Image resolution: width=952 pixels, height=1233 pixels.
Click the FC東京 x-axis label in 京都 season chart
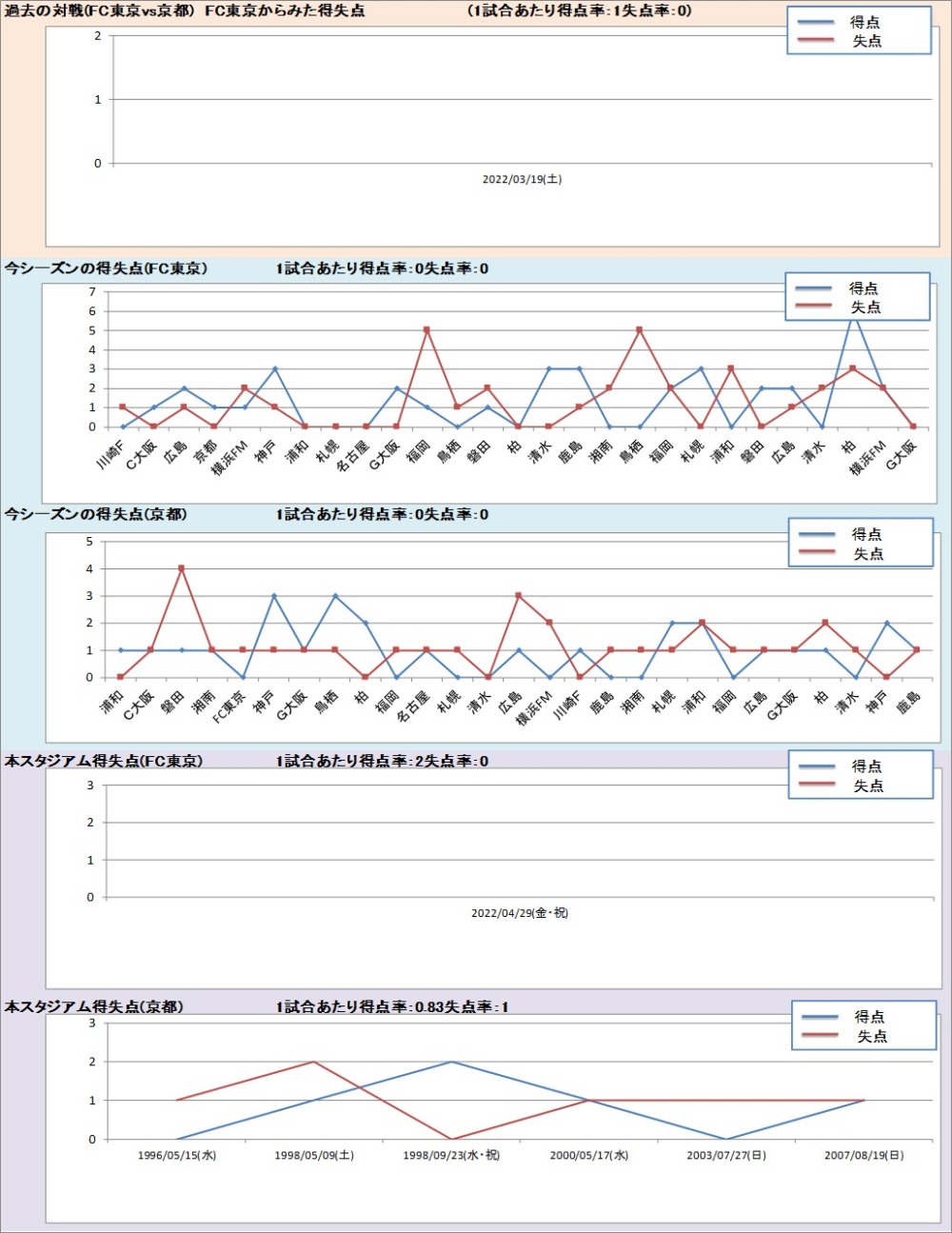229,706
